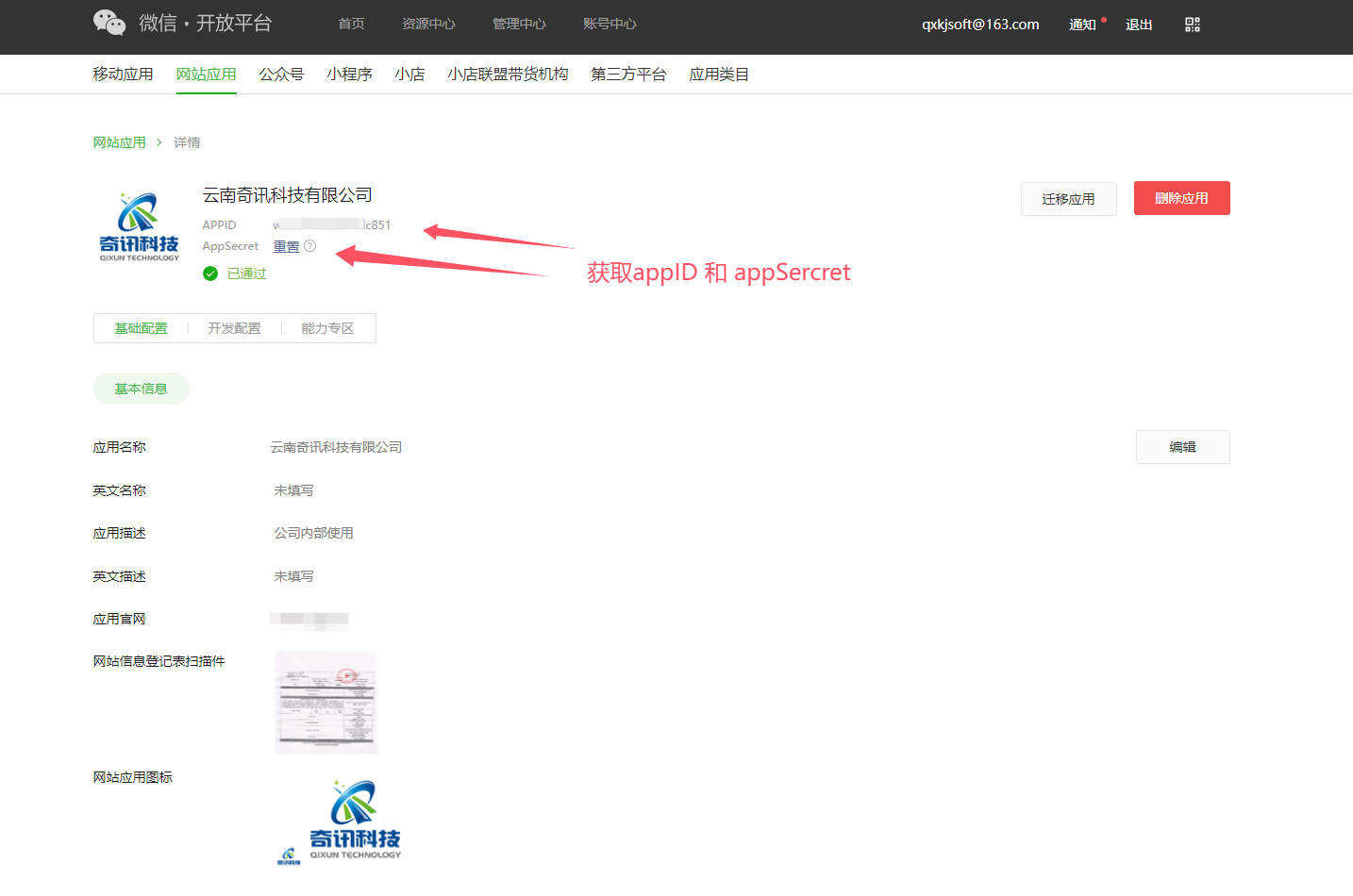Image resolution: width=1353 pixels, height=896 pixels.
Task: Open 资源中心 in the top navigation
Action: point(428,24)
